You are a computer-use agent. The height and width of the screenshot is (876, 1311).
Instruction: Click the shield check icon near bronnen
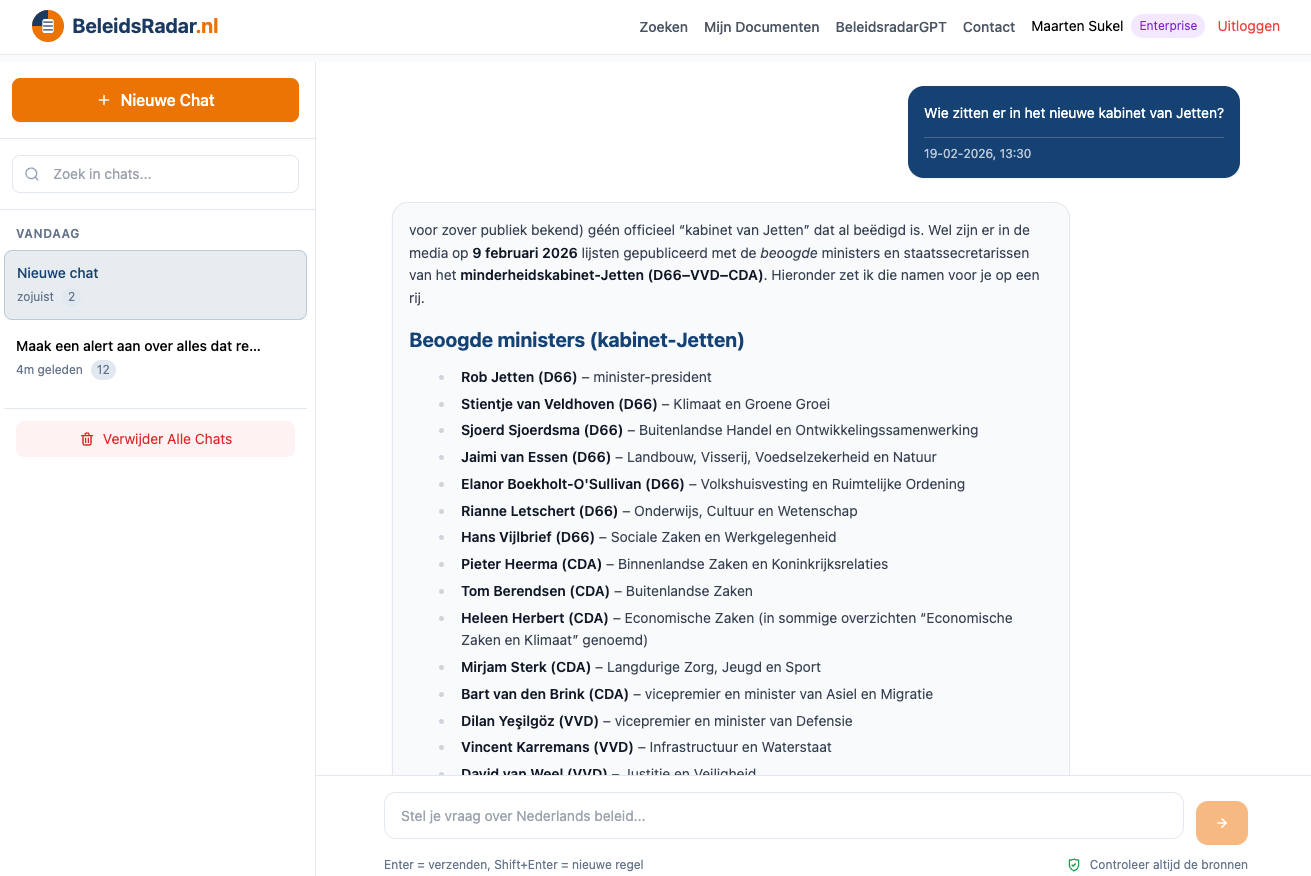tap(1074, 865)
